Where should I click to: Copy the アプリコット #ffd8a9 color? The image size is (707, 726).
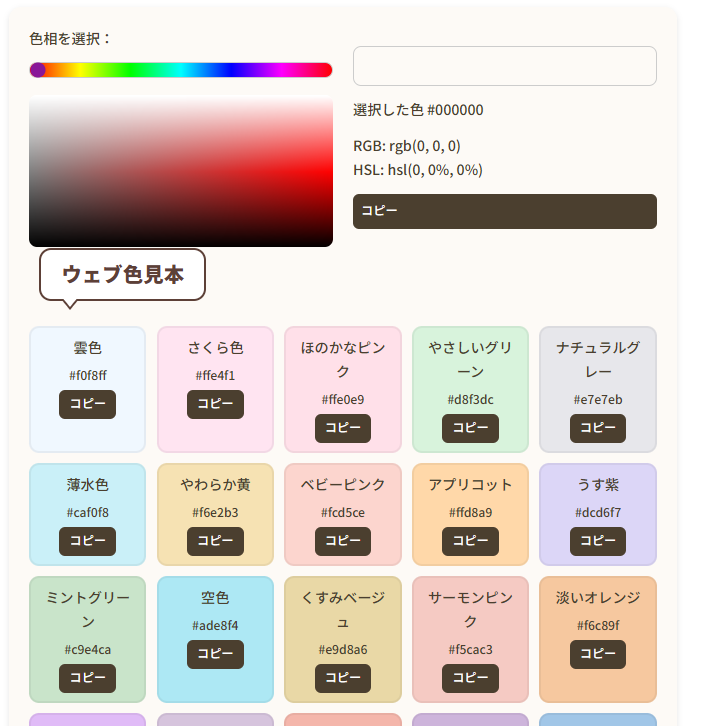tap(470, 542)
